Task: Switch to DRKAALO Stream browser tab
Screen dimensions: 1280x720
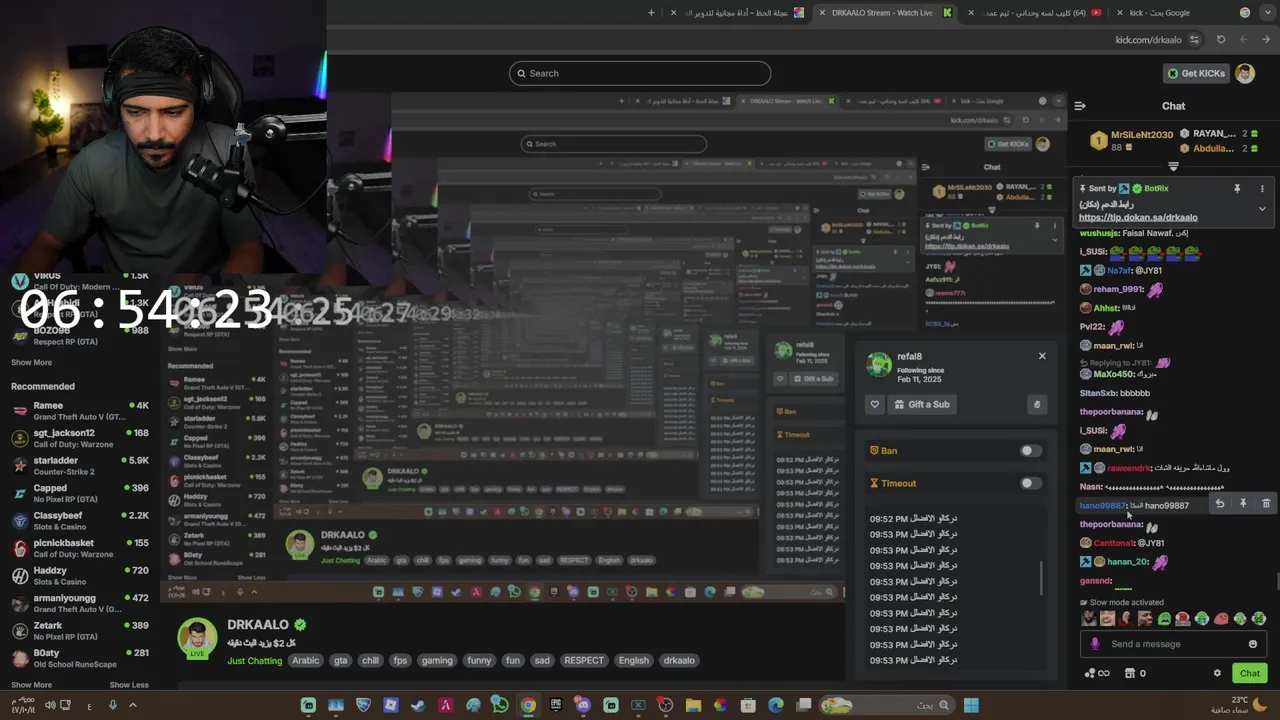Action: coord(885,13)
